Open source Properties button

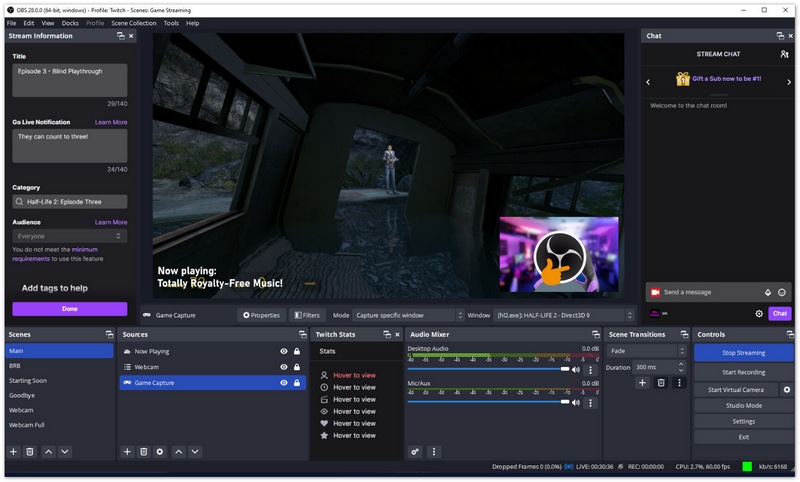pyautogui.click(x=261, y=316)
